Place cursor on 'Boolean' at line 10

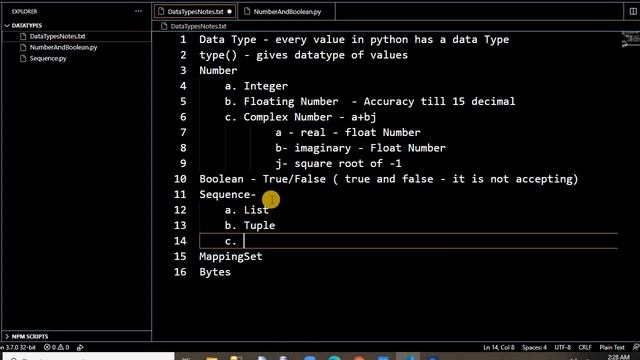click(x=221, y=179)
